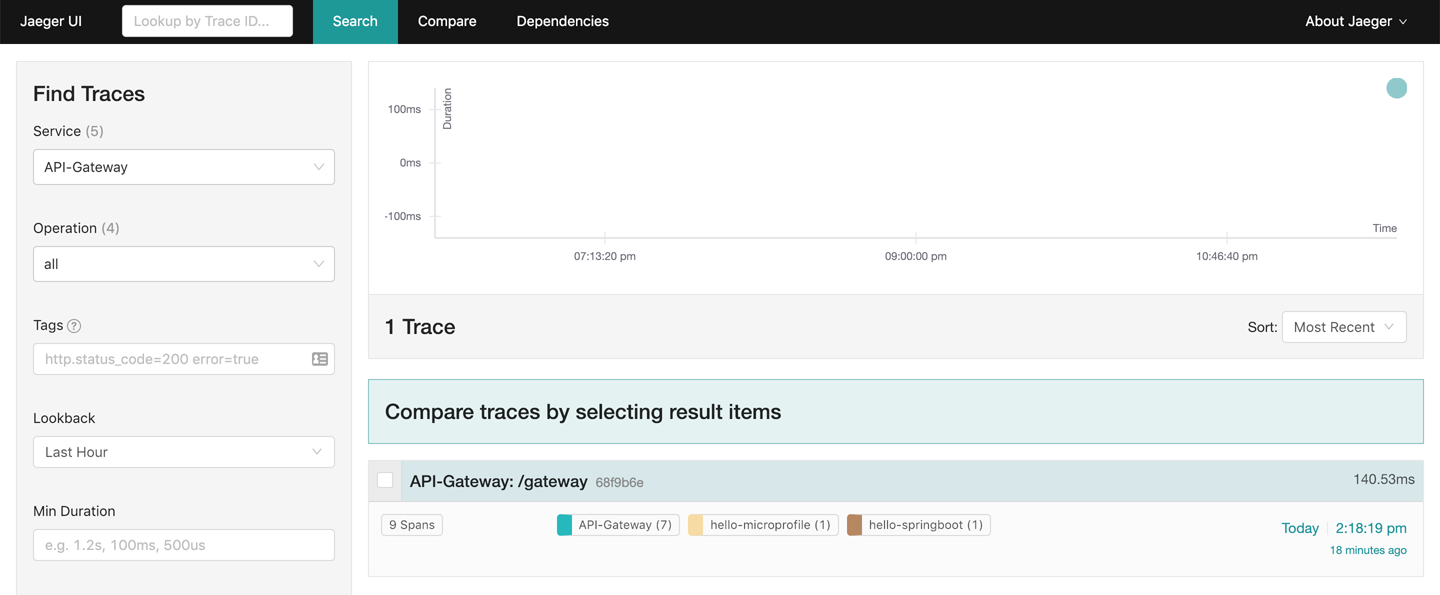Viewport: 1440px width, 595px height.
Task: Focus the Lookup by Trace ID field
Action: [x=207, y=21]
